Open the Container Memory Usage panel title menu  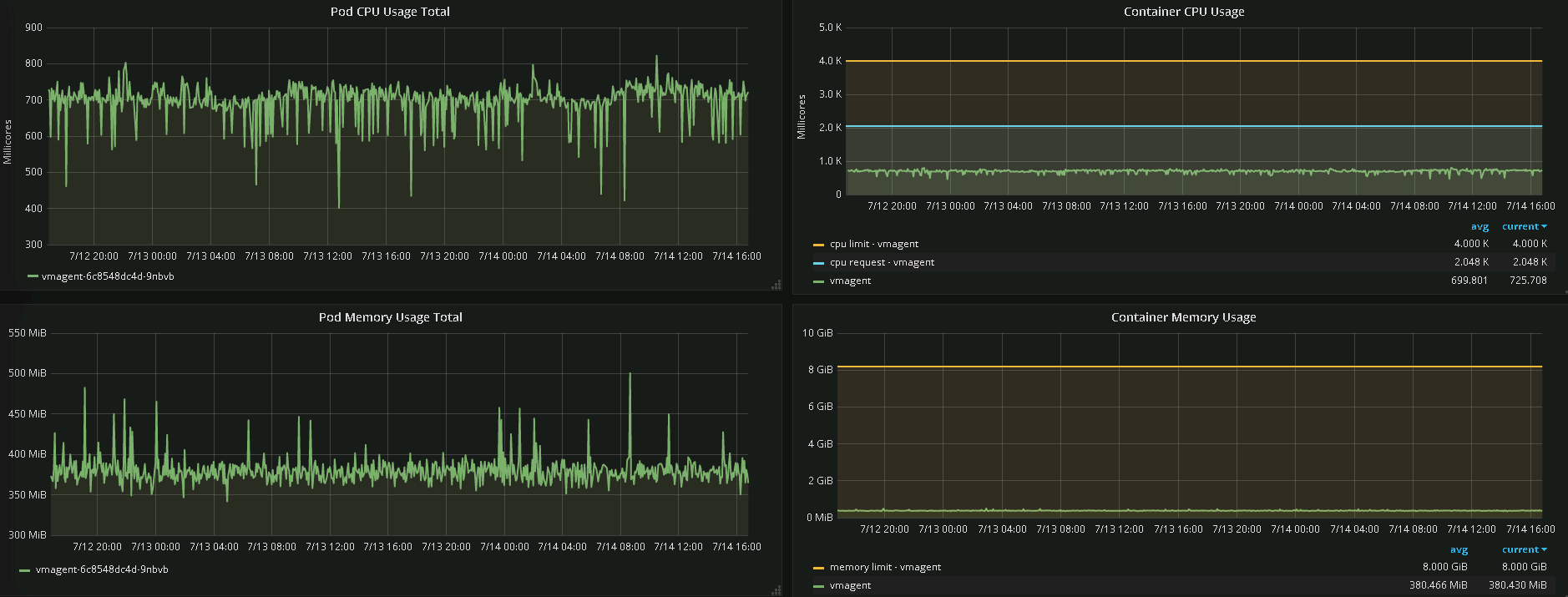coord(1183,317)
